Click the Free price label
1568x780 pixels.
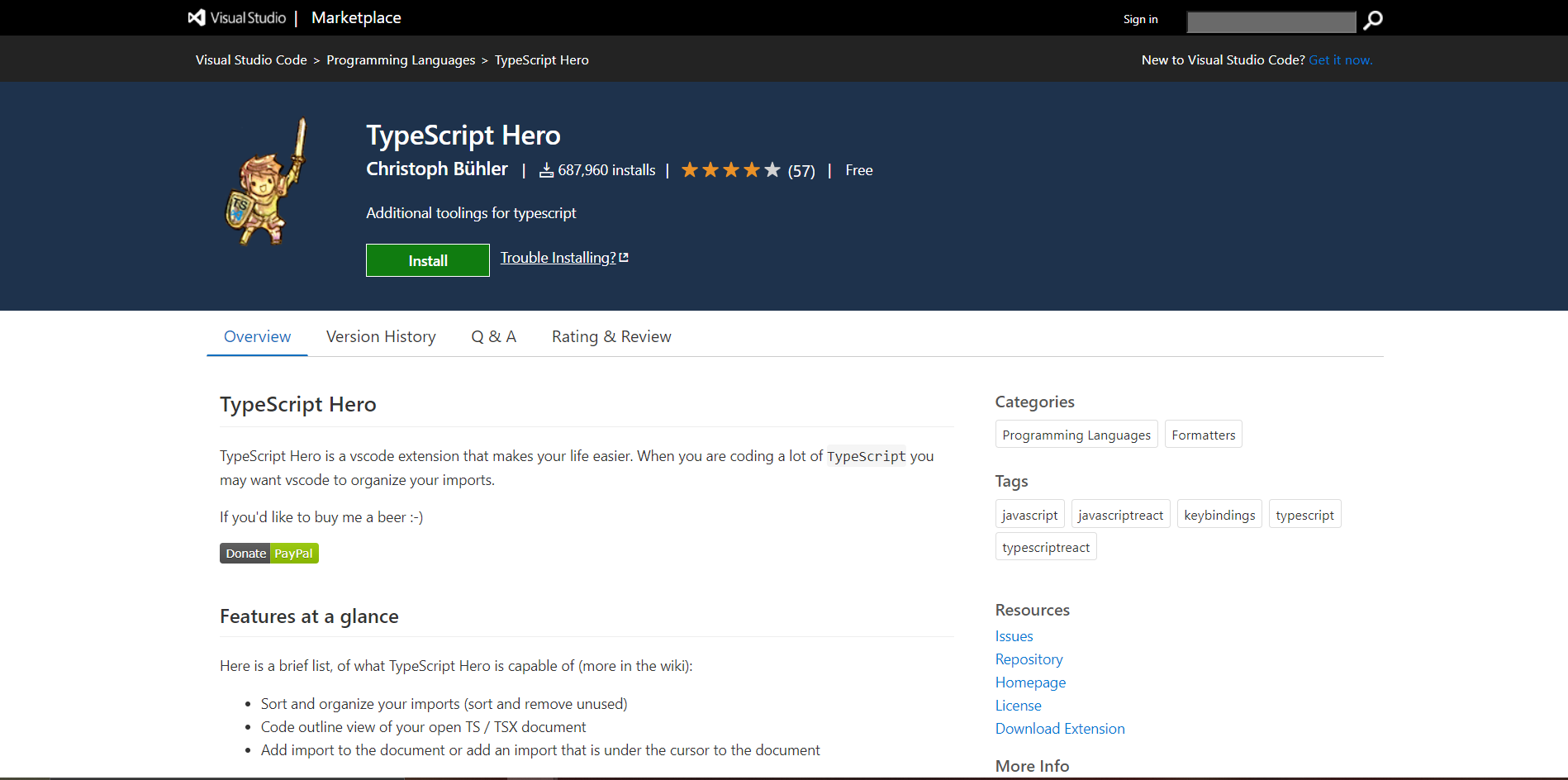(x=859, y=170)
